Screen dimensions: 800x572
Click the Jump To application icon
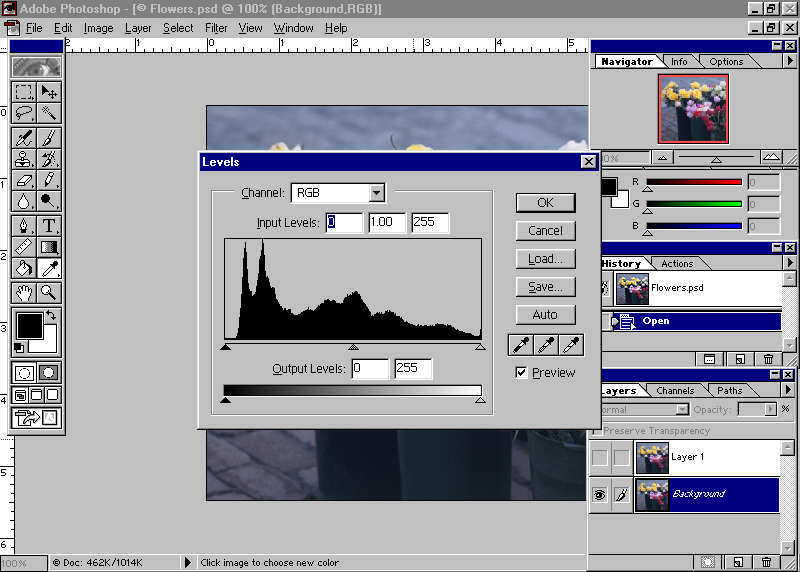tap(36, 418)
